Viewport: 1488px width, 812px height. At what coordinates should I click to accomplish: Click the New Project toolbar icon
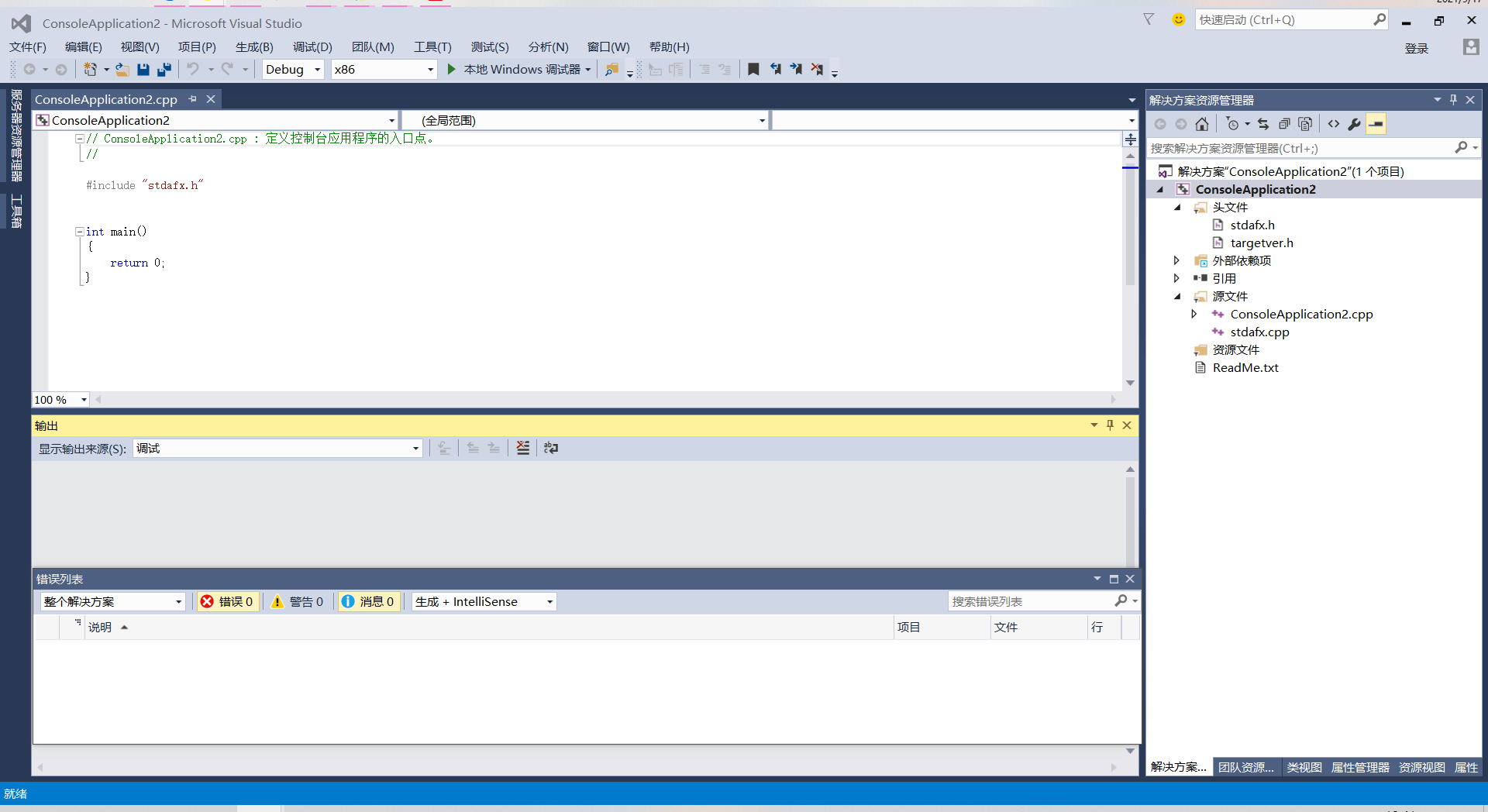point(90,70)
